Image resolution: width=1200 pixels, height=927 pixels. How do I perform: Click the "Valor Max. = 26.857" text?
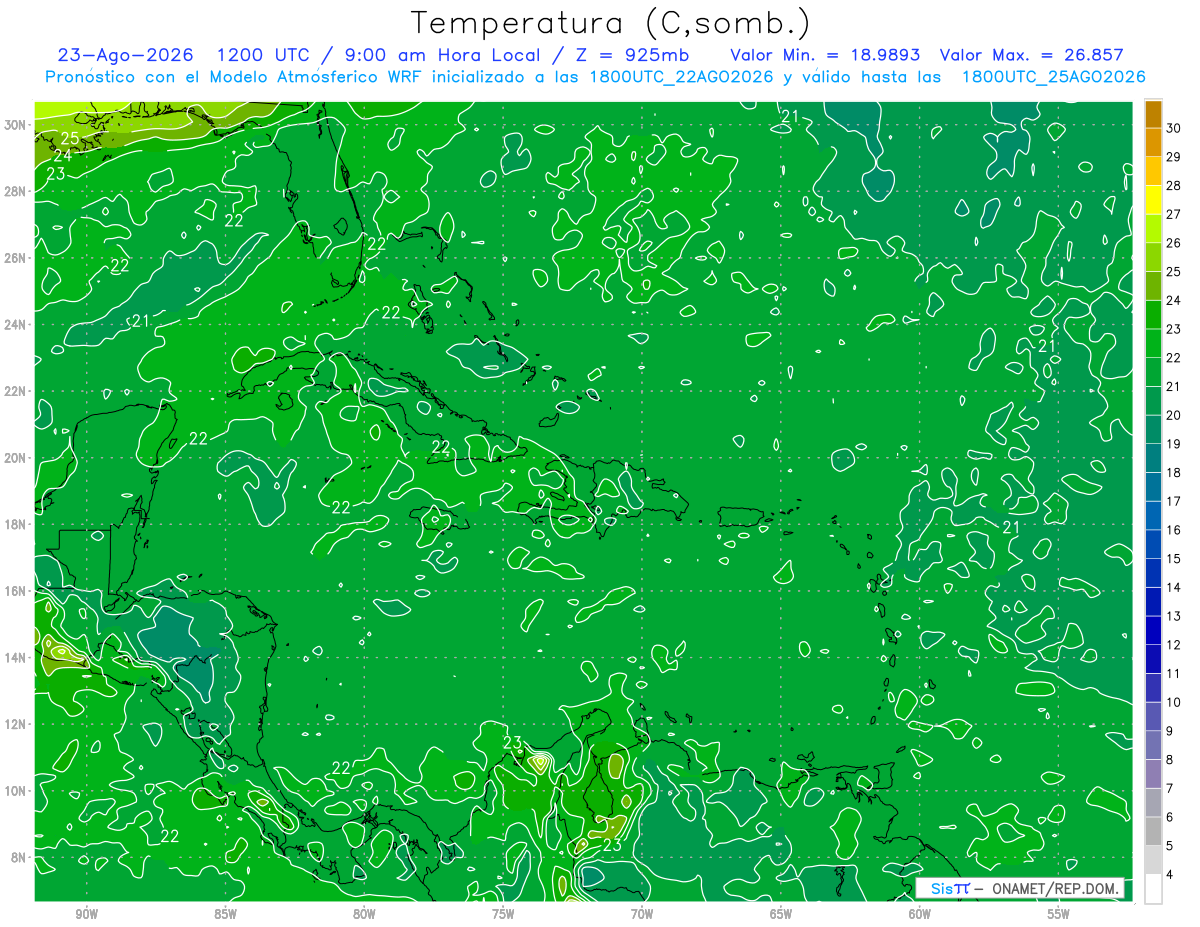click(x=1032, y=56)
